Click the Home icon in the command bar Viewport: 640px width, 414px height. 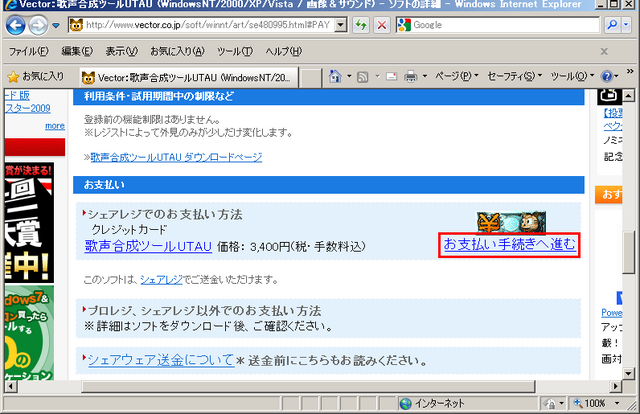pyautogui.click(x=335, y=76)
